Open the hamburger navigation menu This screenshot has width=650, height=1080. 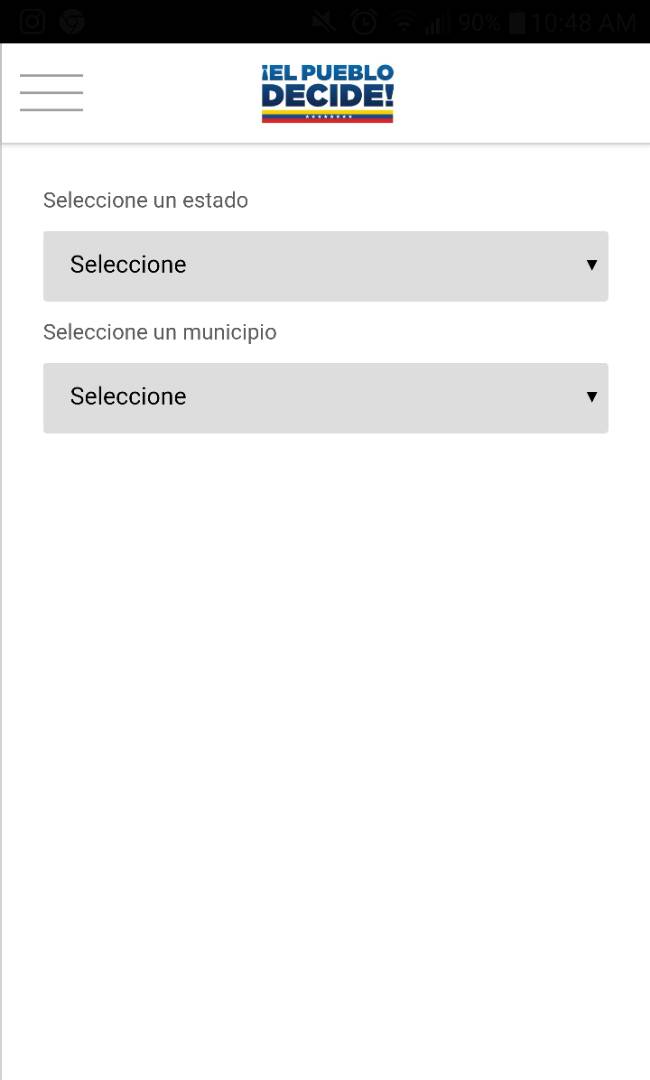[51, 91]
